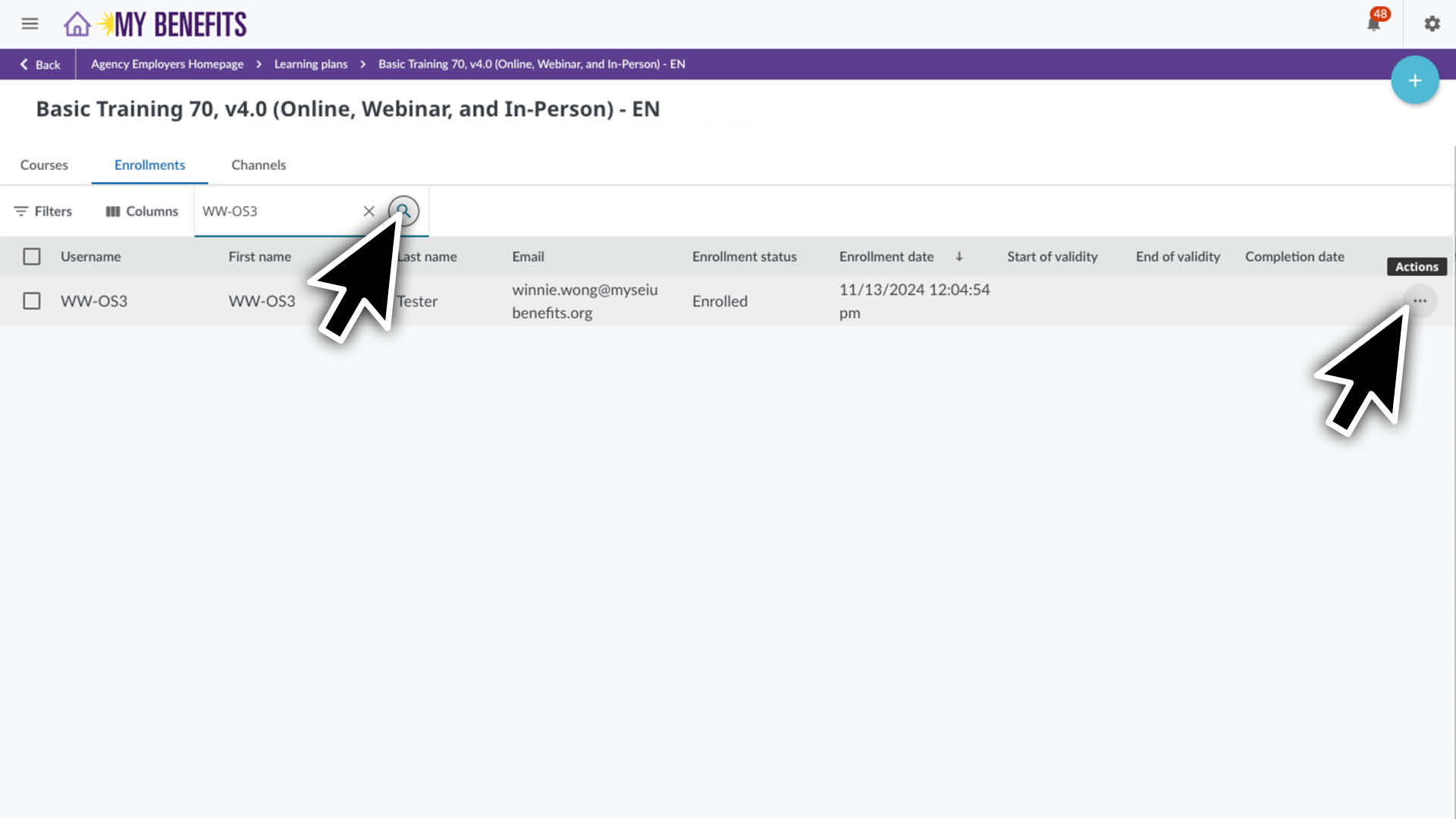Click the floating plus button
The height and width of the screenshot is (819, 1456).
point(1415,79)
